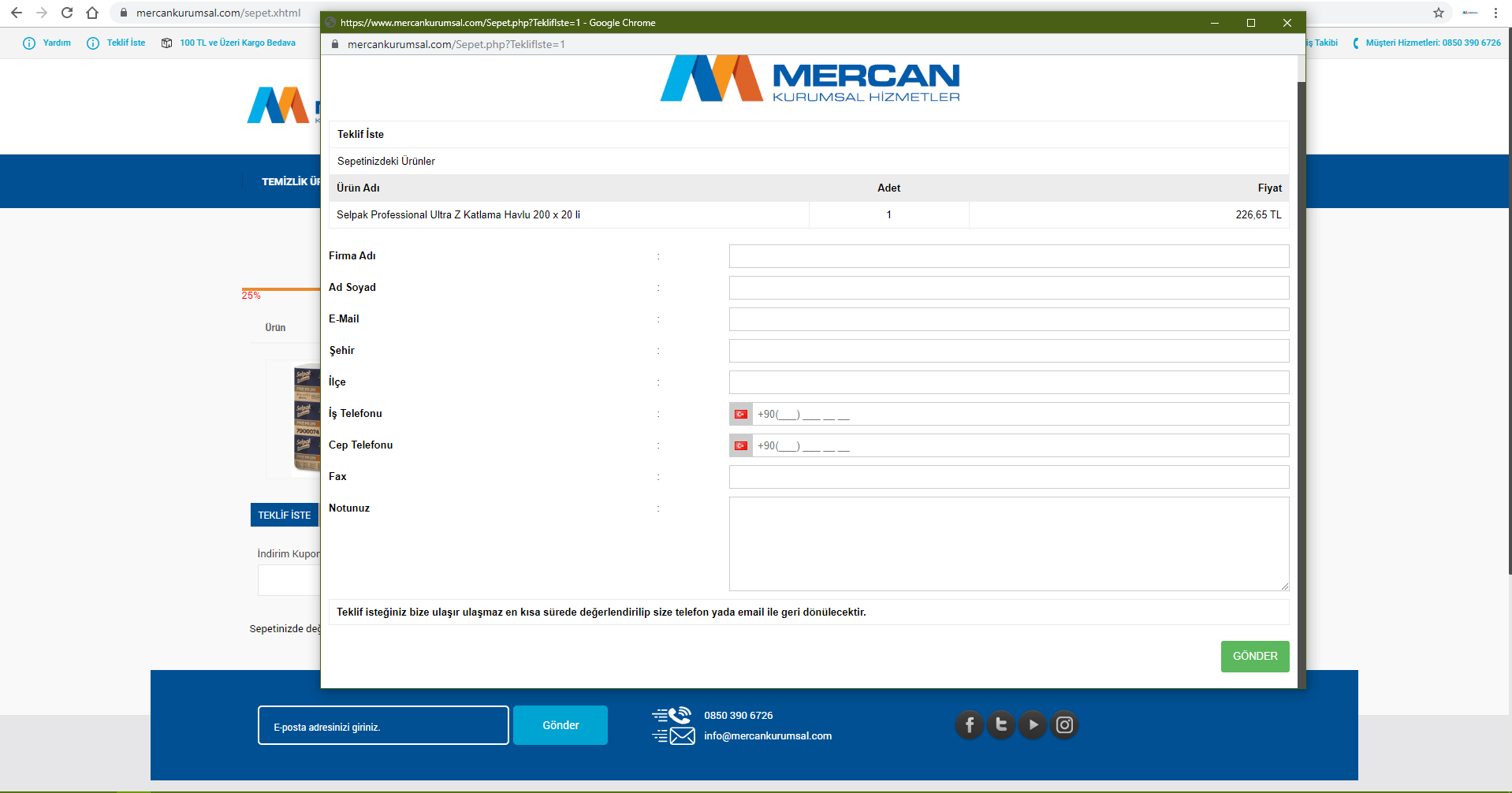Click the Şehir input field
The width and height of the screenshot is (1512, 793).
(x=1009, y=351)
